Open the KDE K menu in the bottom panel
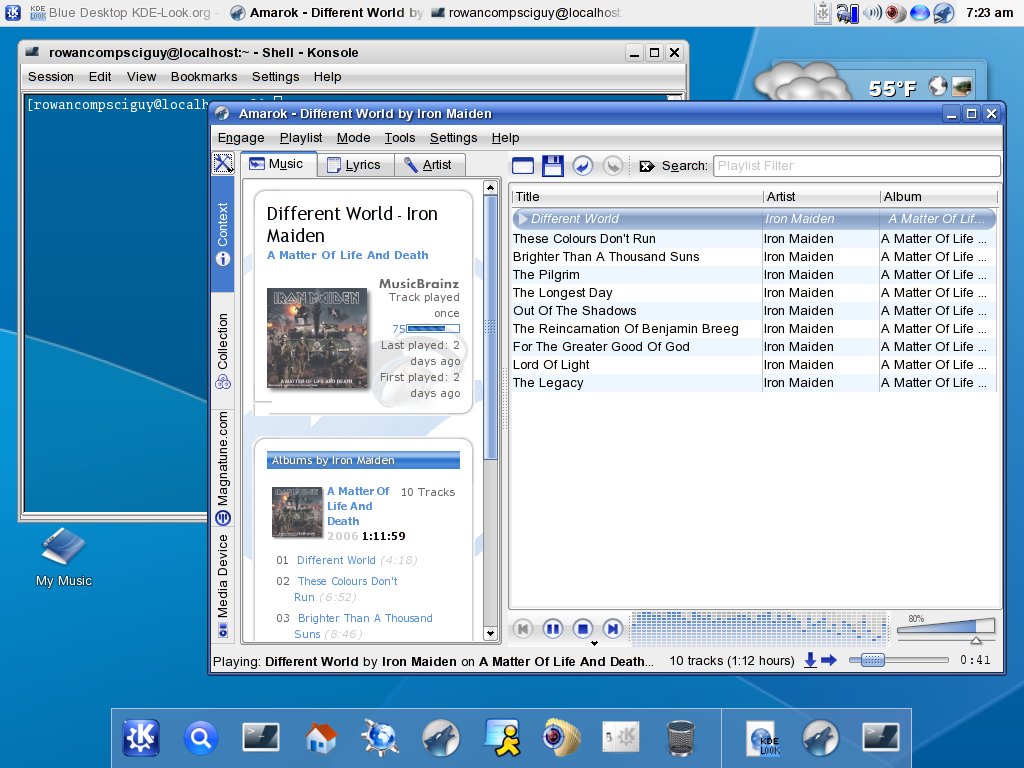1024x768 pixels. (x=140, y=738)
